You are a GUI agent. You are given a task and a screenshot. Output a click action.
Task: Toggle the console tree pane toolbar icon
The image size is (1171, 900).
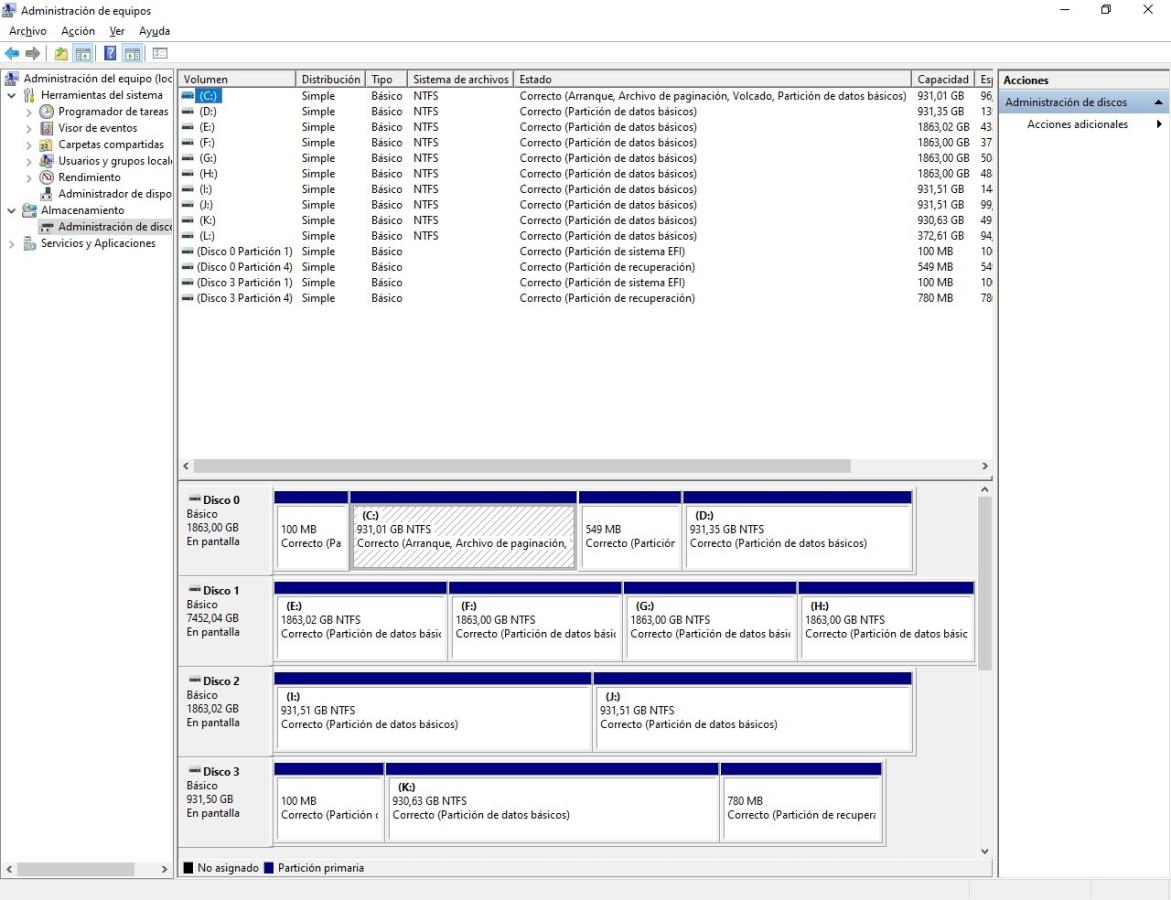click(x=84, y=53)
